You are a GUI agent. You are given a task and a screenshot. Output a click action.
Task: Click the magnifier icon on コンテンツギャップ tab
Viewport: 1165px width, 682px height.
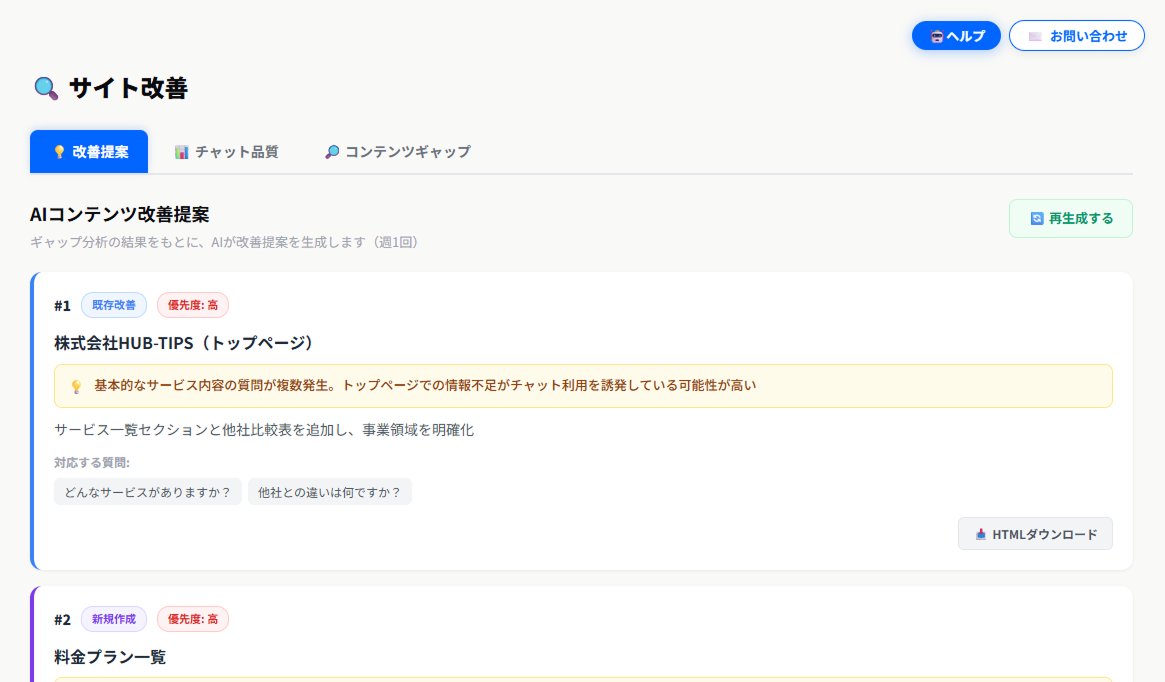coord(331,151)
